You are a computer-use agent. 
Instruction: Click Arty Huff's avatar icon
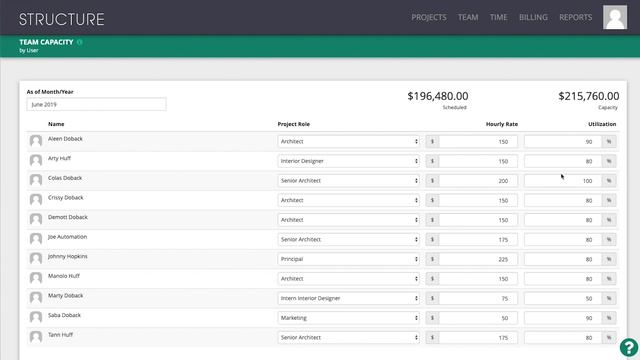click(36, 160)
